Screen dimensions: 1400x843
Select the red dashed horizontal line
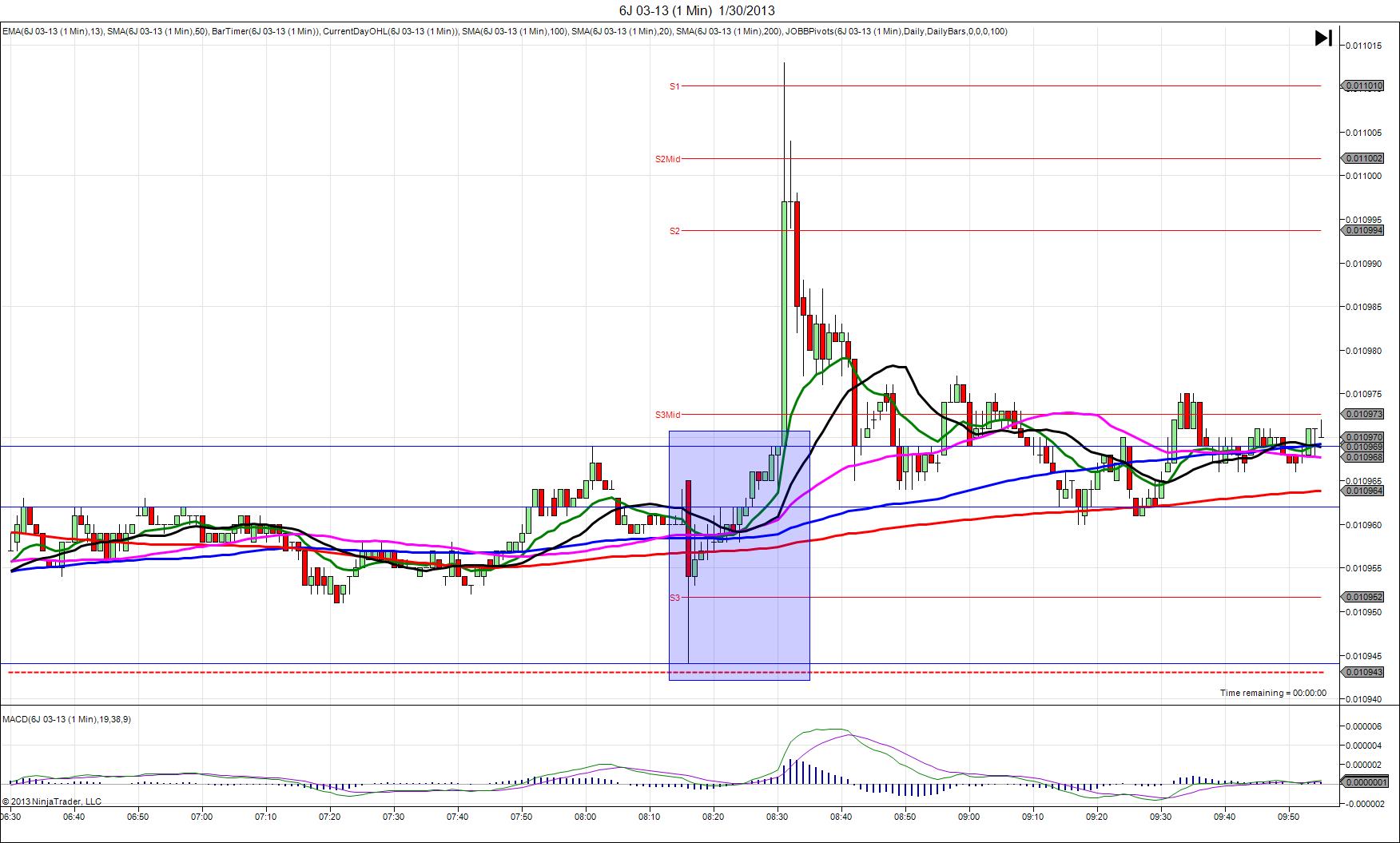(x=663, y=673)
